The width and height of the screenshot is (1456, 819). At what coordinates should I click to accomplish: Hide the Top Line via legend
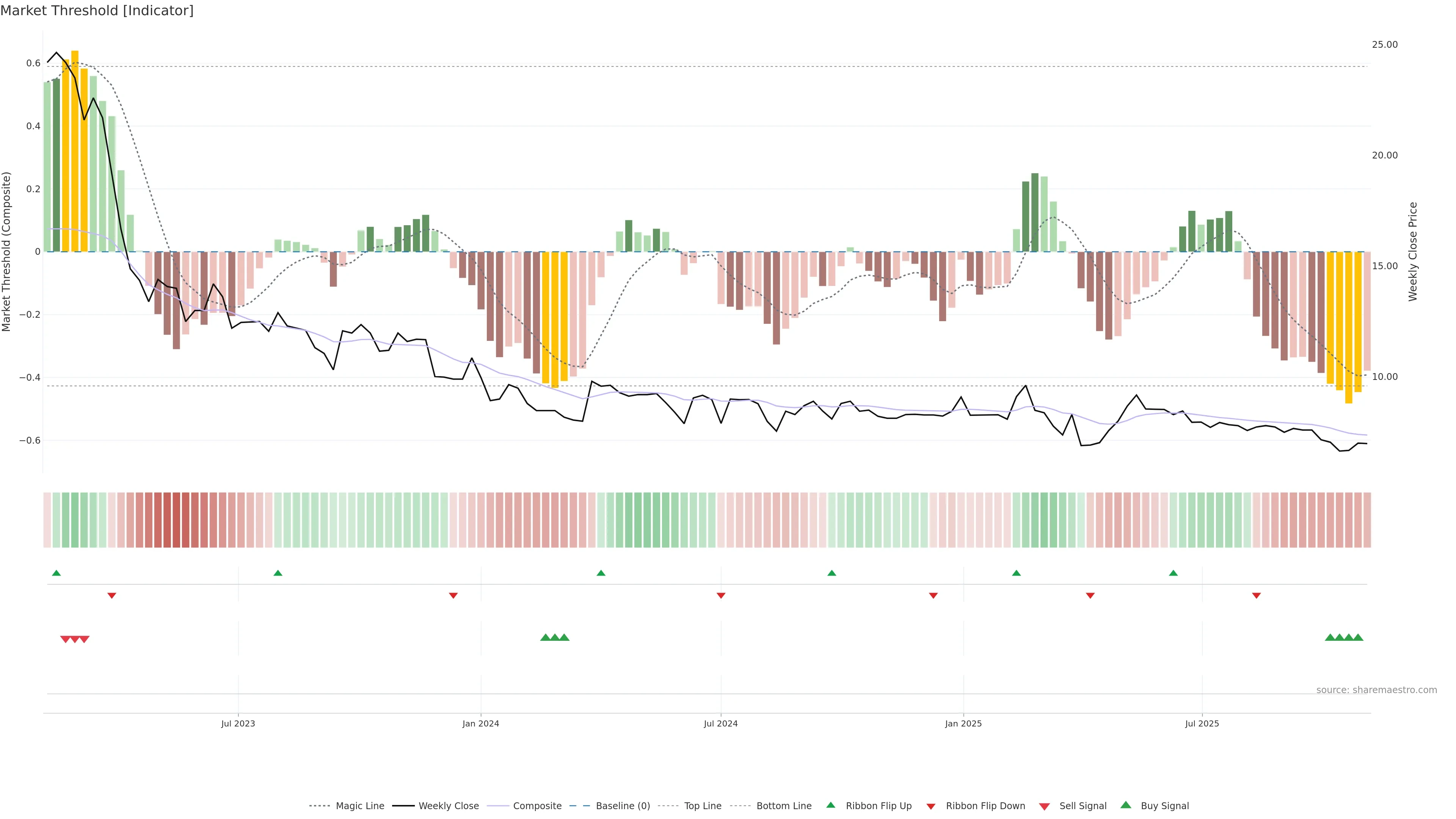click(x=703, y=806)
